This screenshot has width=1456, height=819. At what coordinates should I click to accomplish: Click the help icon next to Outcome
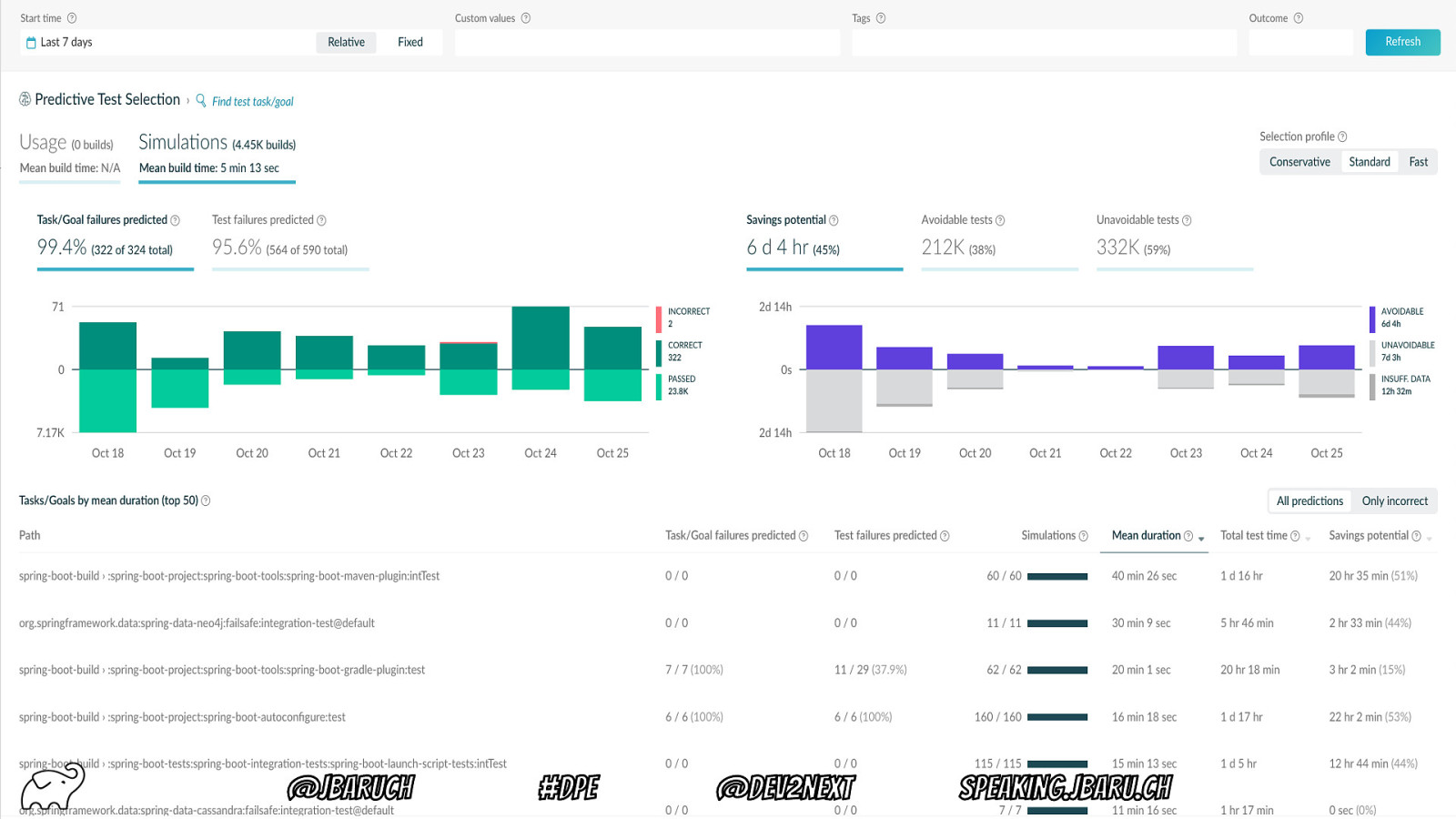tap(1299, 18)
